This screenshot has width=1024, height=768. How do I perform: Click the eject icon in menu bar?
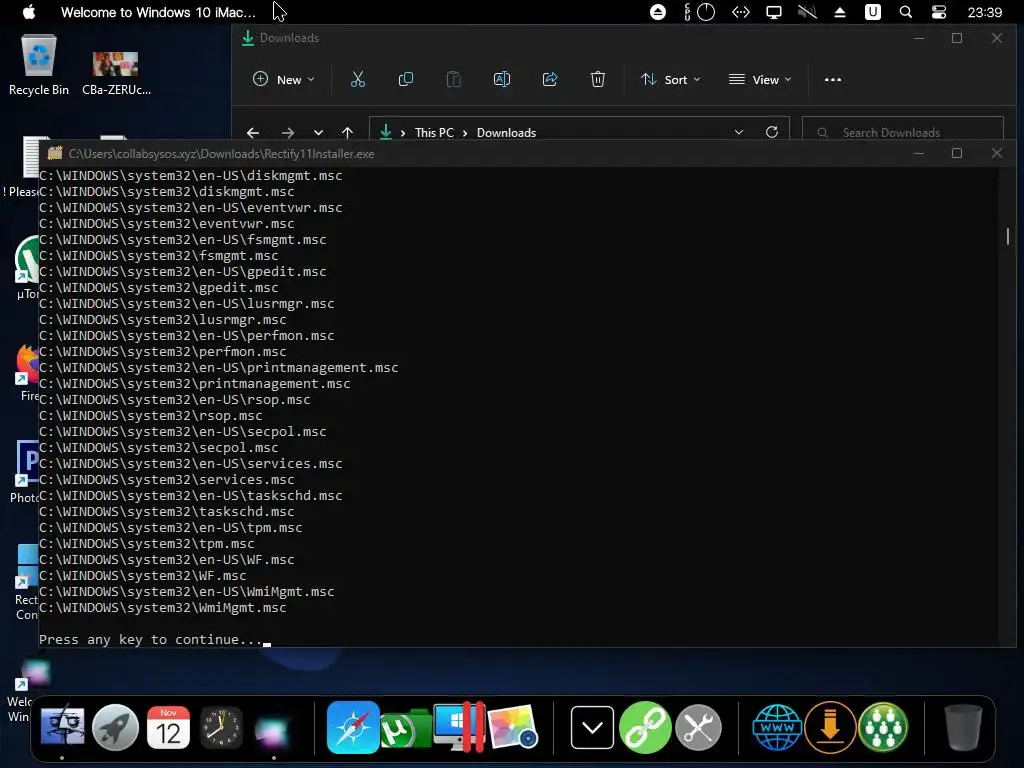point(840,12)
